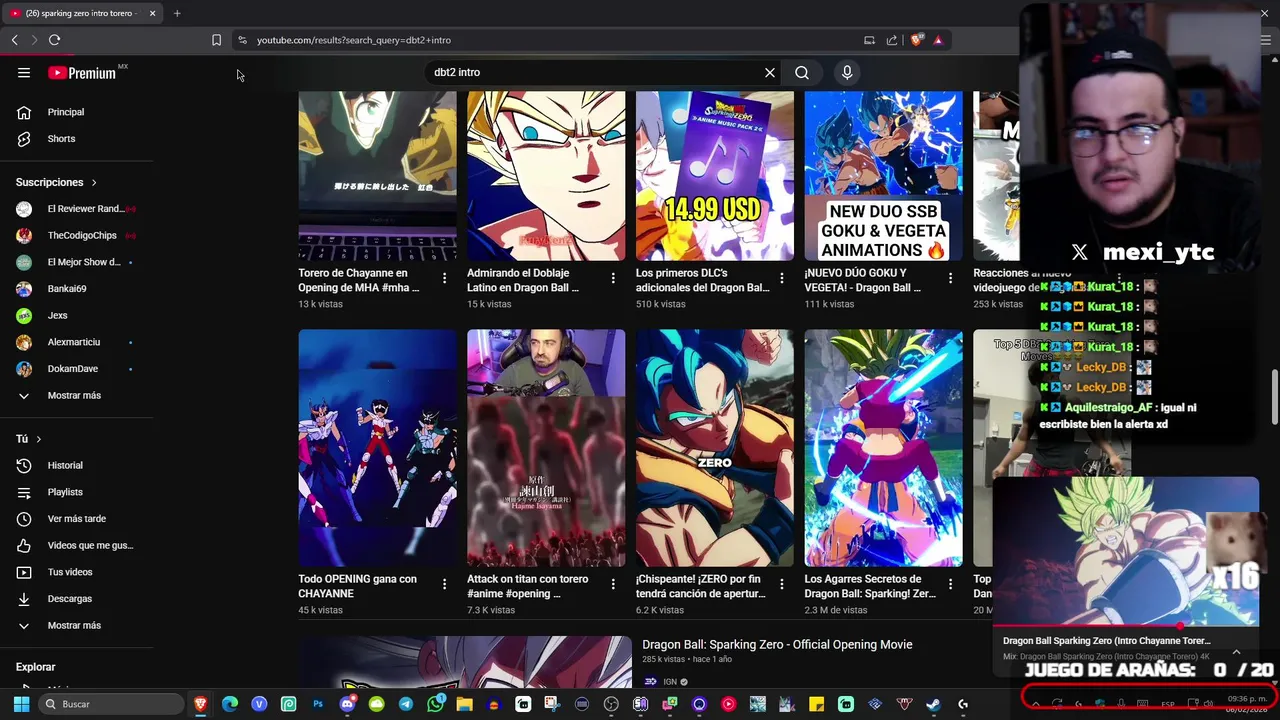Open options for 'Torero de Chayanne' video

point(445,278)
